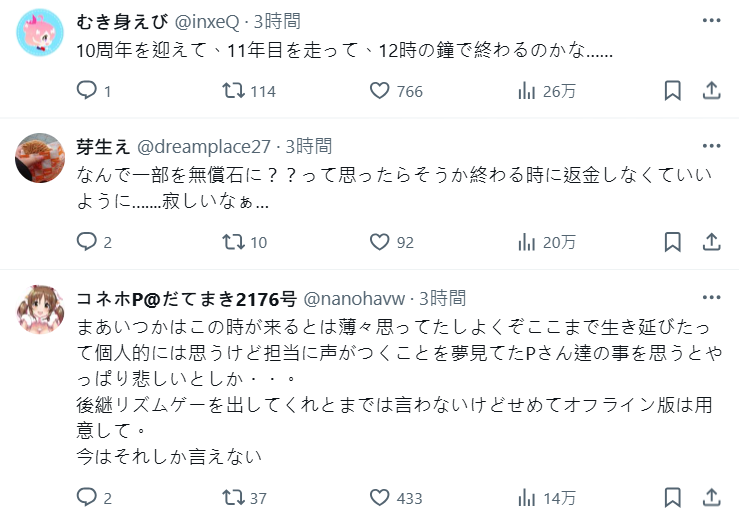Screen dimensions: 739x518
Task: Share the tweet by @nanohavw
Action: pyautogui.click(x=711, y=497)
